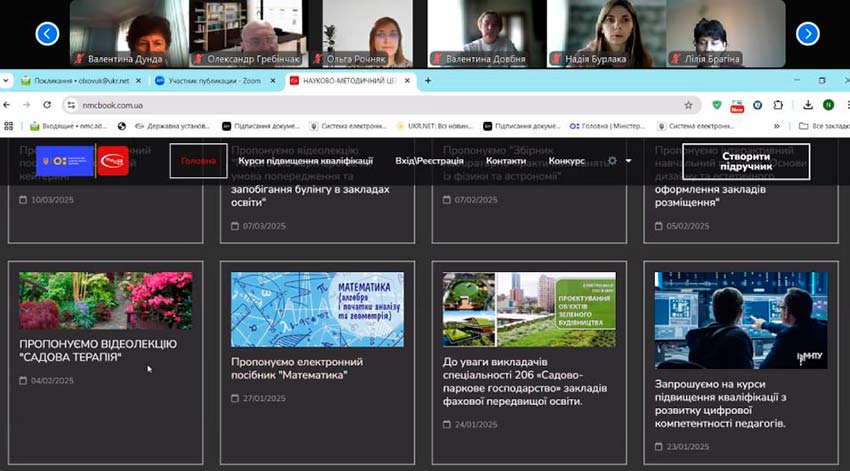Switch to the Участник публикации Zoom tab
The height and width of the screenshot is (471, 850).
click(215, 81)
